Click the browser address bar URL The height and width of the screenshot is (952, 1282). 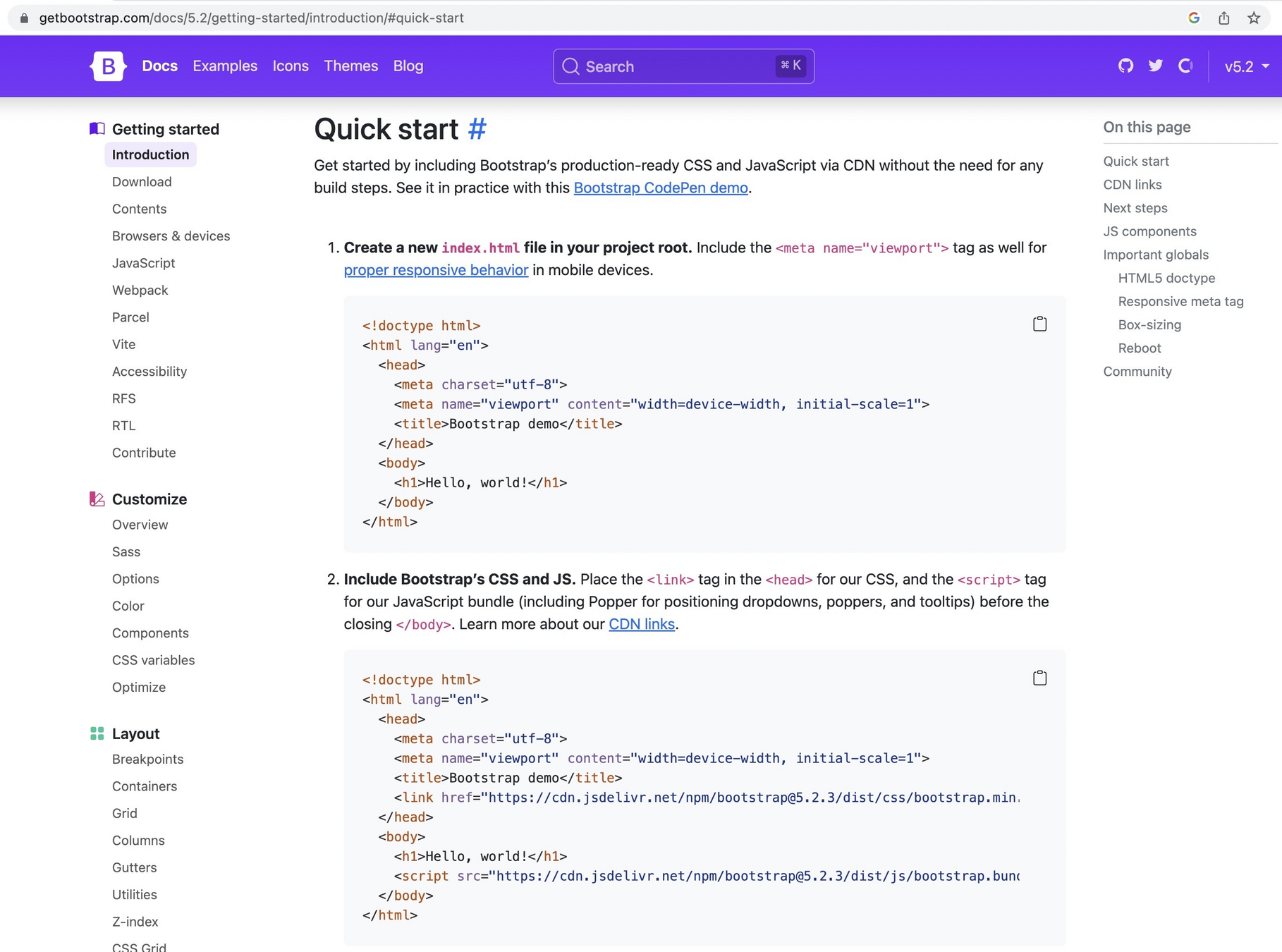coord(252,18)
